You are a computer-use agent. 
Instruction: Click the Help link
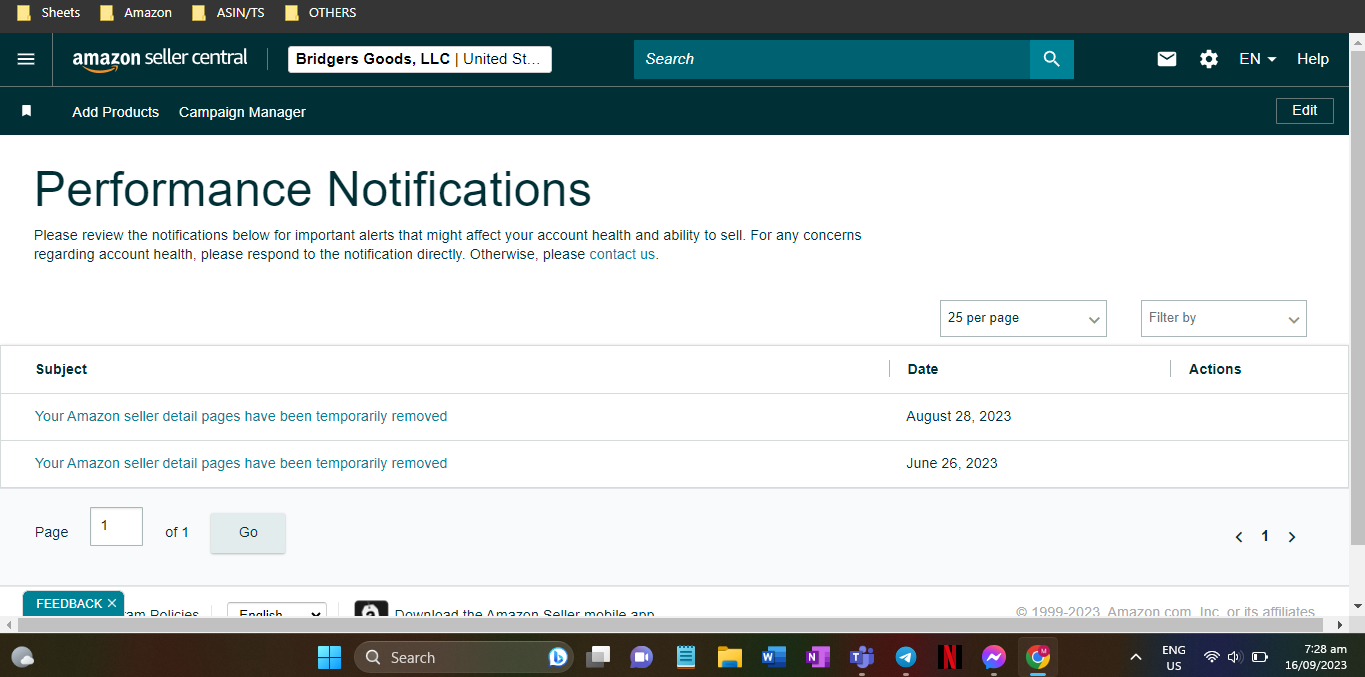point(1313,59)
